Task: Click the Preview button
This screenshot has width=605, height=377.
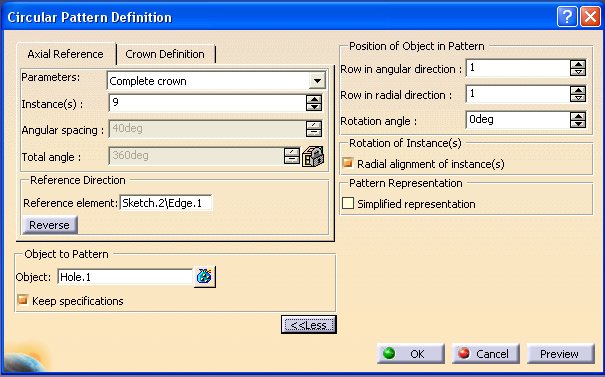Action: point(561,353)
